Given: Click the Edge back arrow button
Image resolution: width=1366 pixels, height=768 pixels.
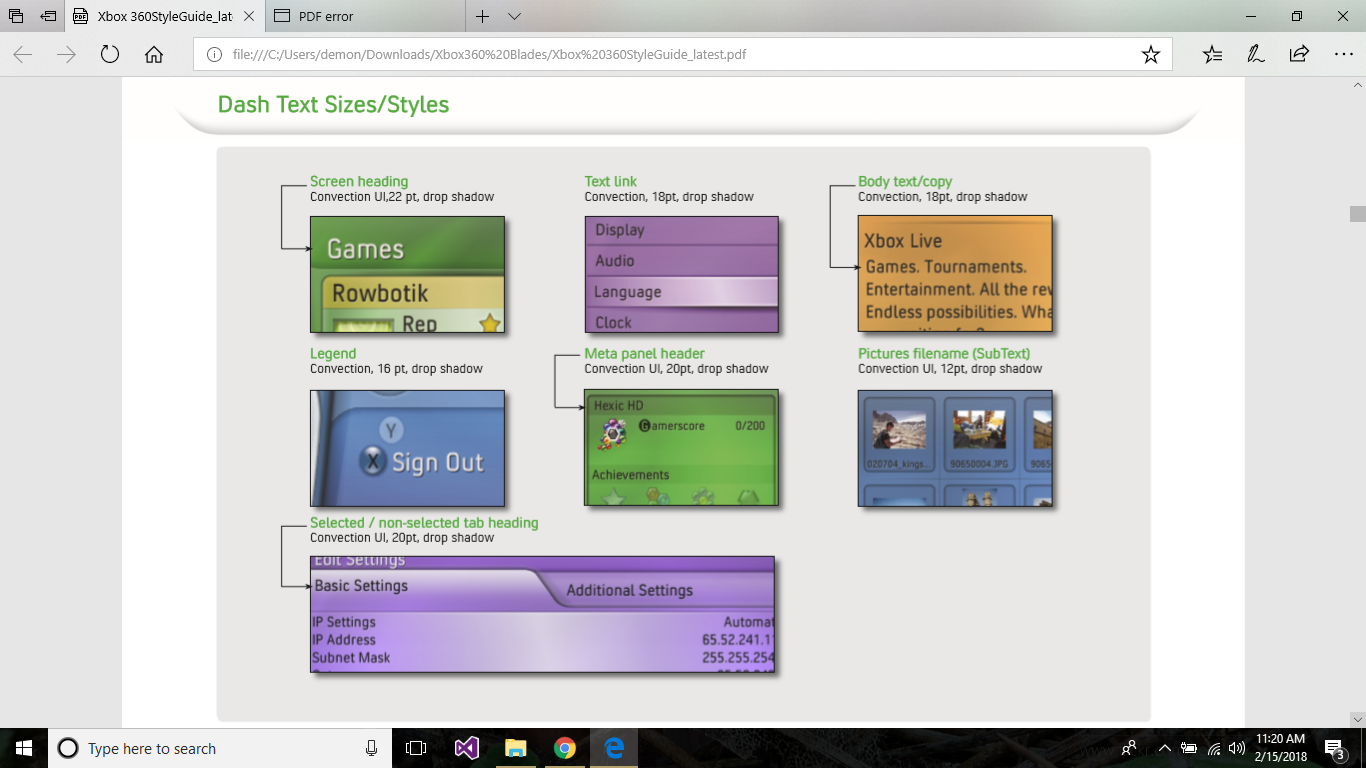Looking at the screenshot, I should pyautogui.click(x=22, y=55).
